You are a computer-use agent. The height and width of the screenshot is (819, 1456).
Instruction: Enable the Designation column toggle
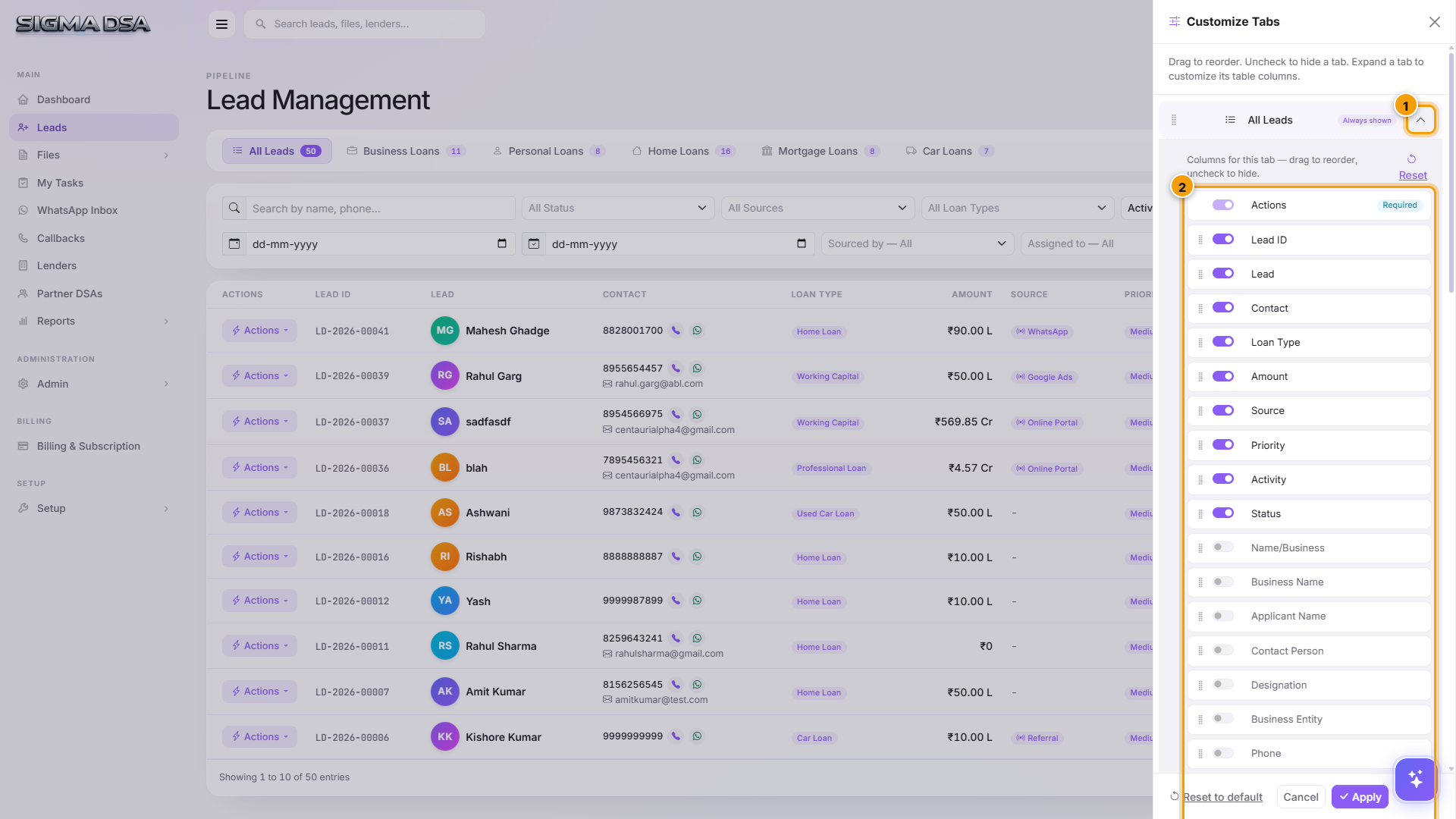[1223, 684]
